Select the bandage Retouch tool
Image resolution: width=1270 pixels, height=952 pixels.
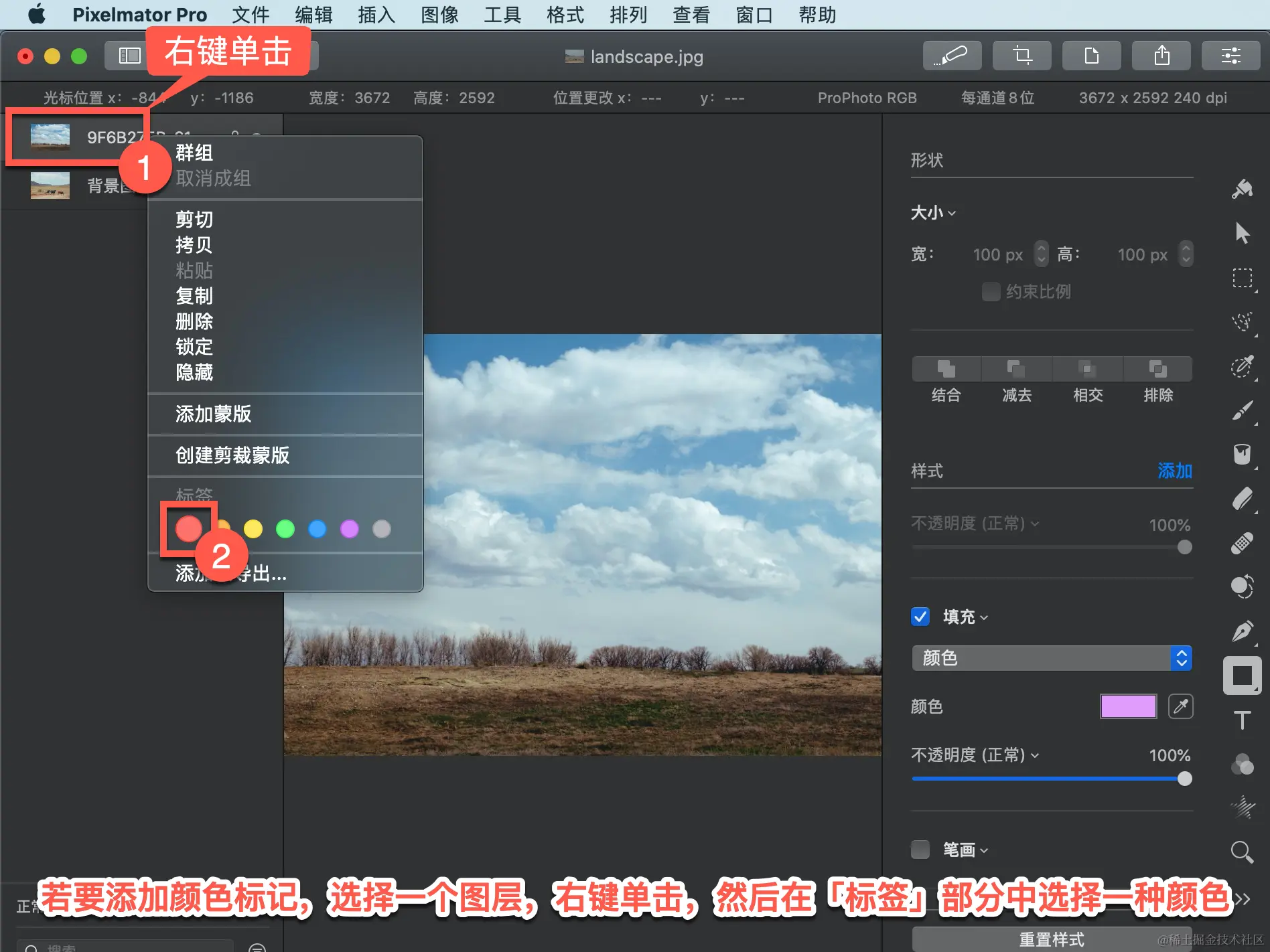1243,543
